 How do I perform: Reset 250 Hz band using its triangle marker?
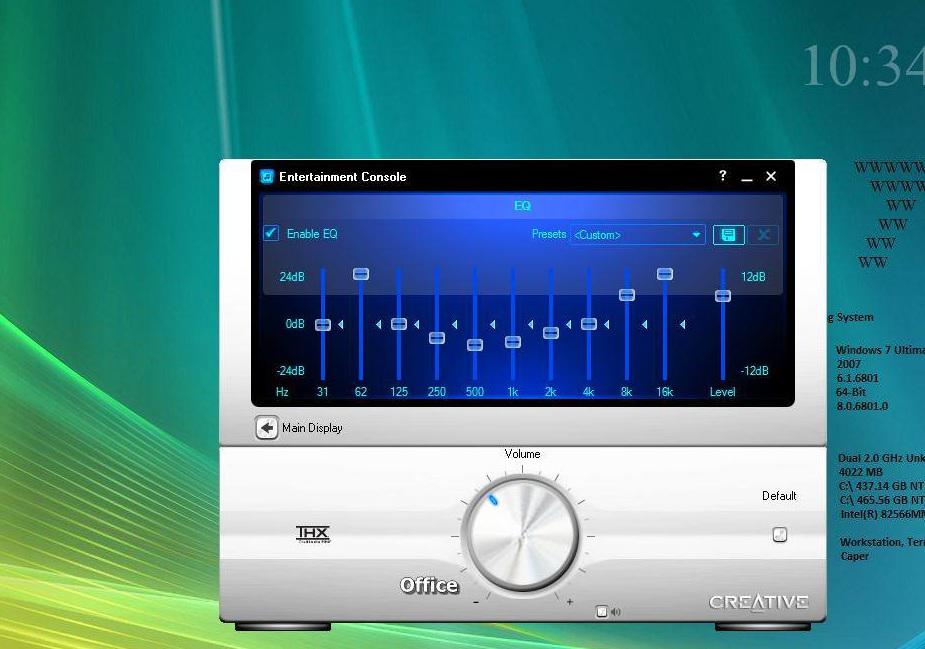[454, 324]
